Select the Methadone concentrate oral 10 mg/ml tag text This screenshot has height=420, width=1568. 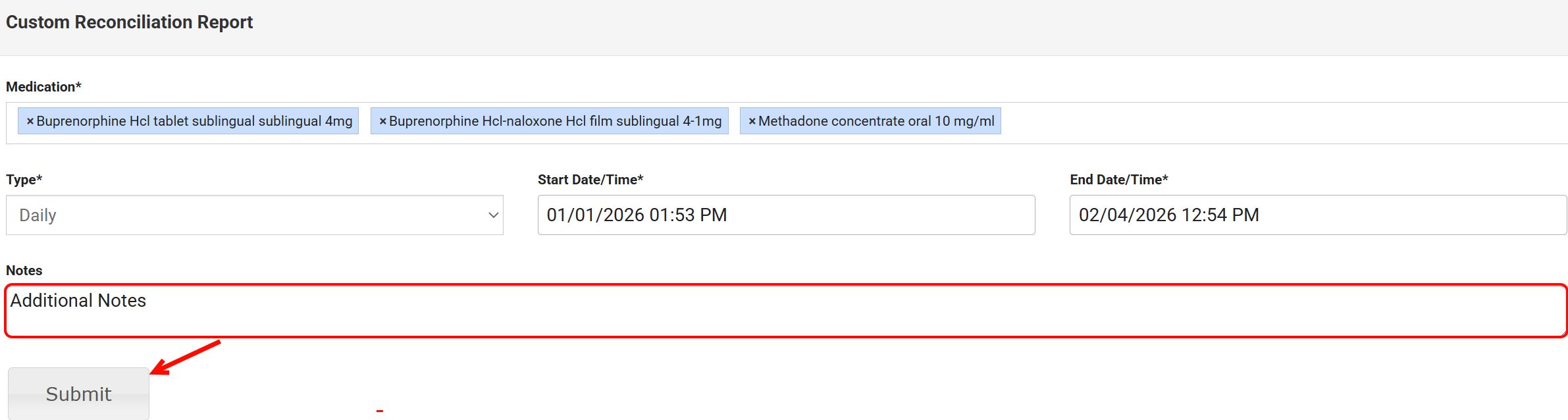[876, 121]
